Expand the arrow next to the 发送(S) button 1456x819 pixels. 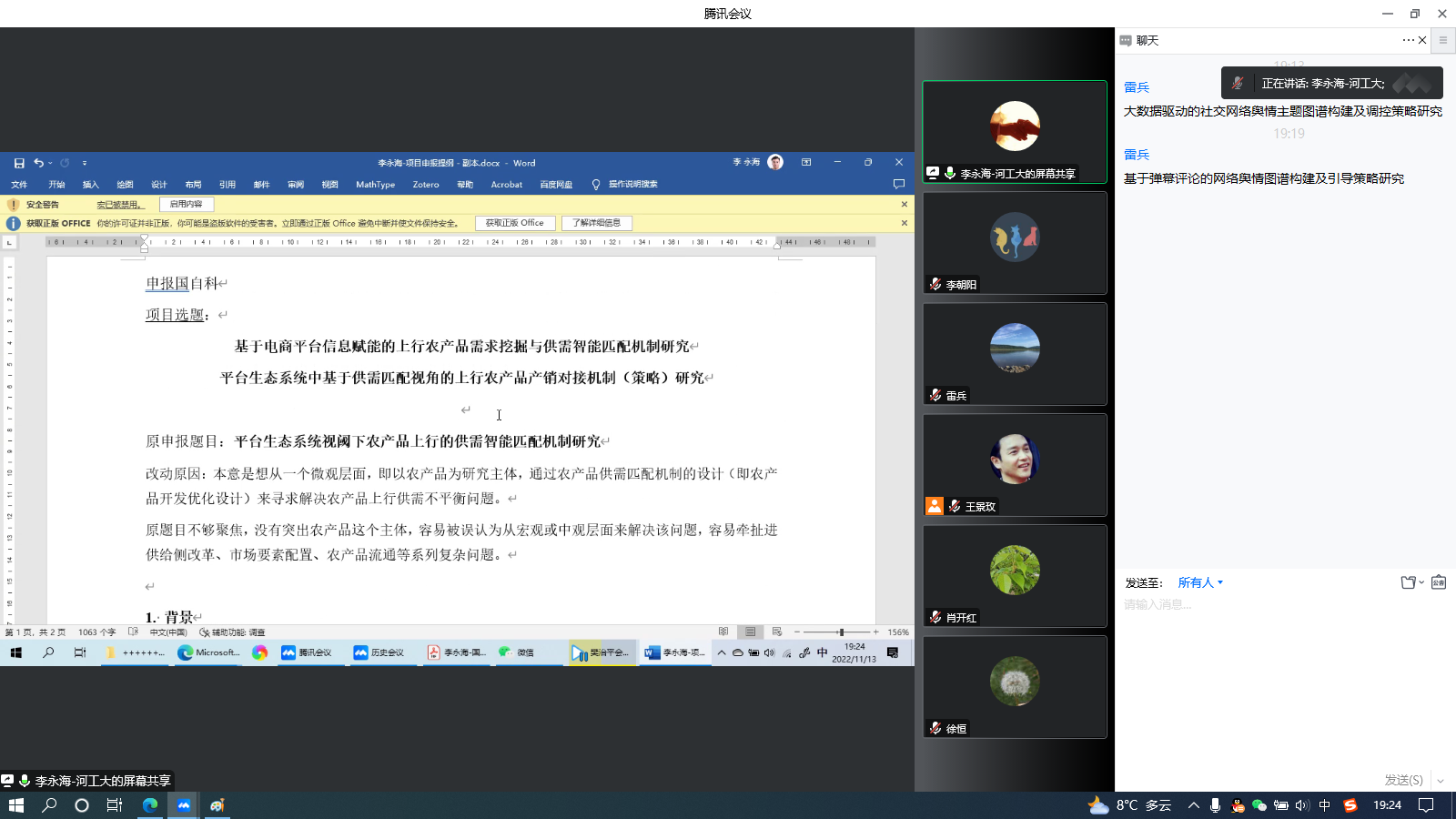1441,781
